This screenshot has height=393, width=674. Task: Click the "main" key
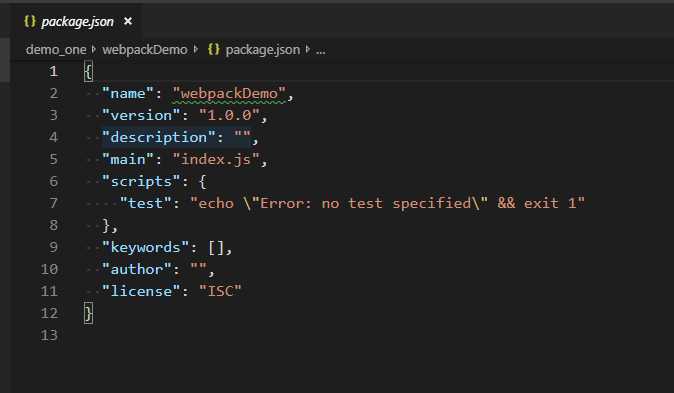point(128,160)
